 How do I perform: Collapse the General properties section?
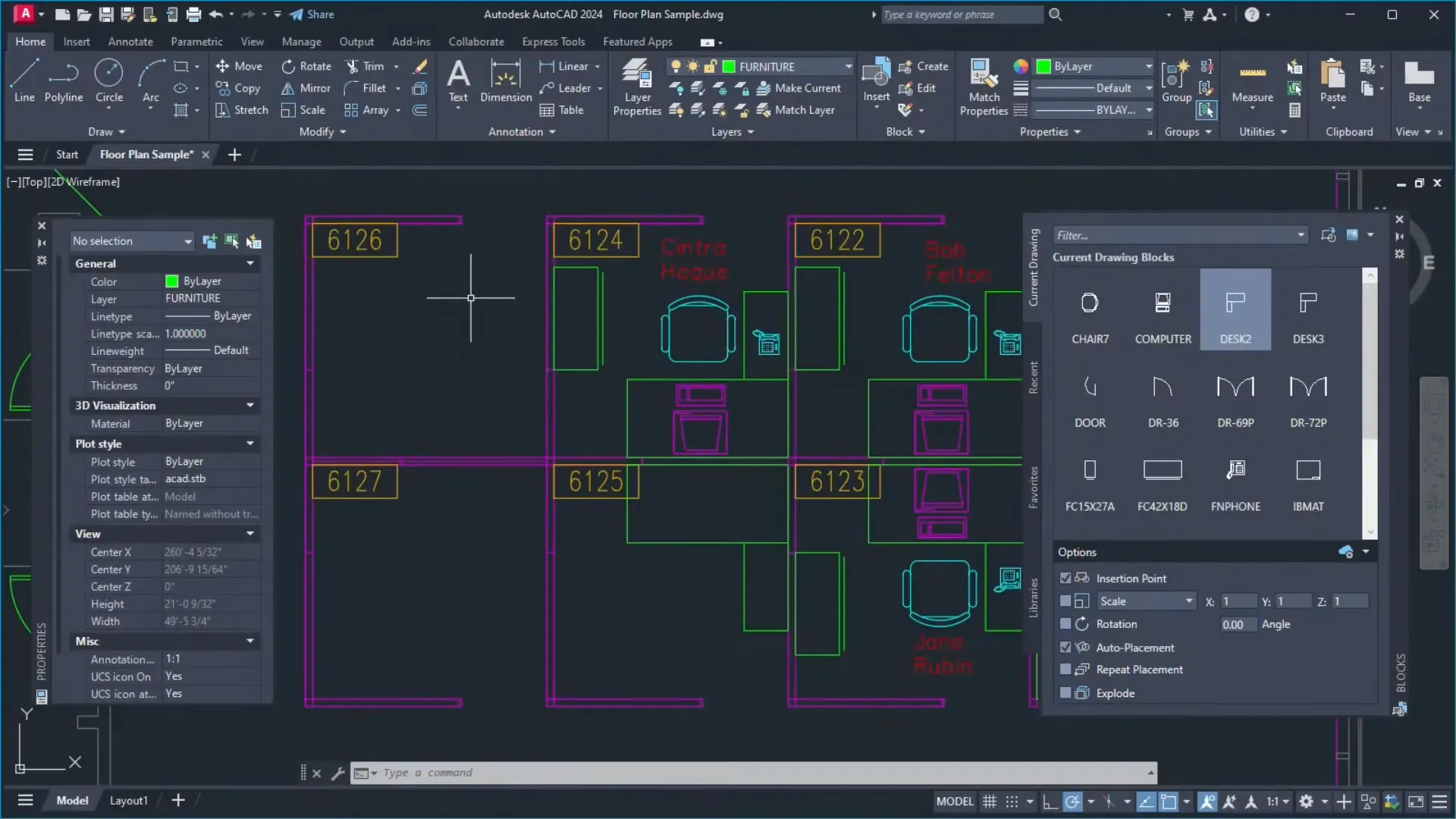click(250, 263)
